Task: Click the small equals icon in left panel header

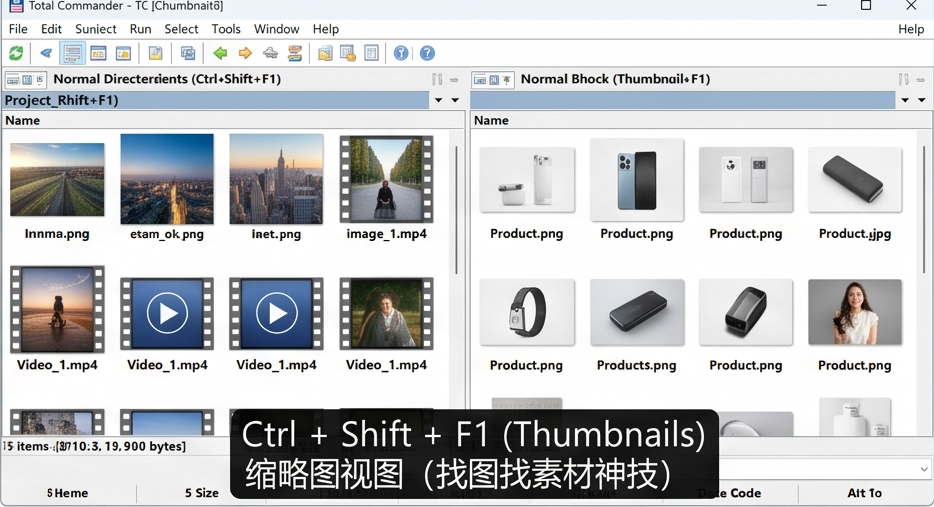Action: 454,79
